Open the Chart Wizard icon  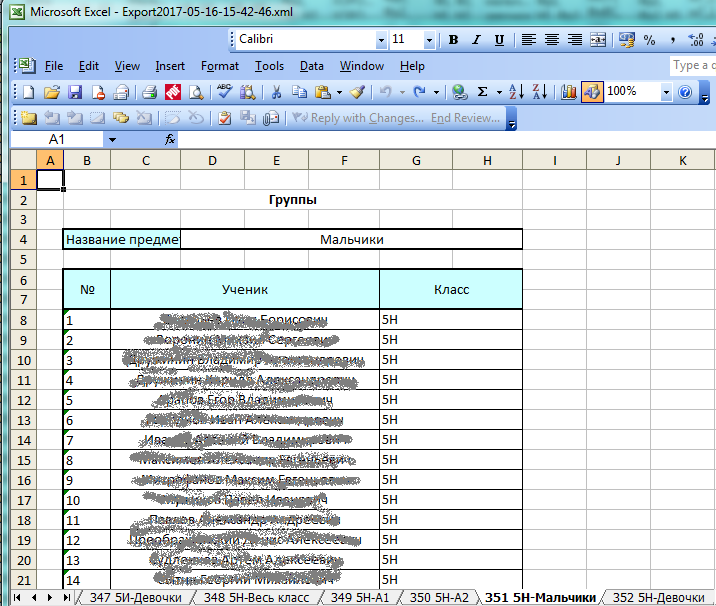569,92
